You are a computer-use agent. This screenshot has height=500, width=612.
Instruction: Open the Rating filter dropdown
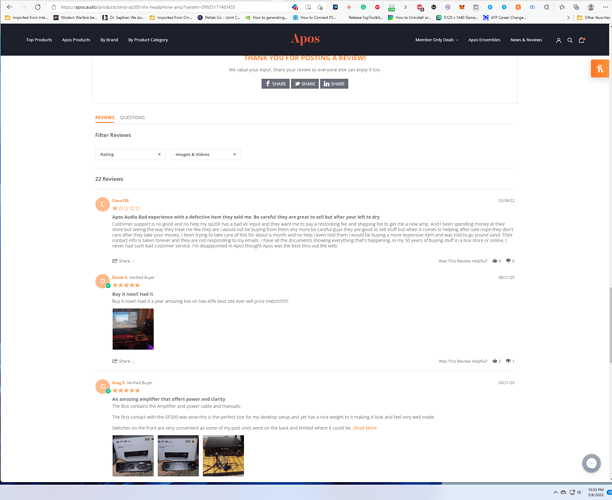tap(130, 155)
